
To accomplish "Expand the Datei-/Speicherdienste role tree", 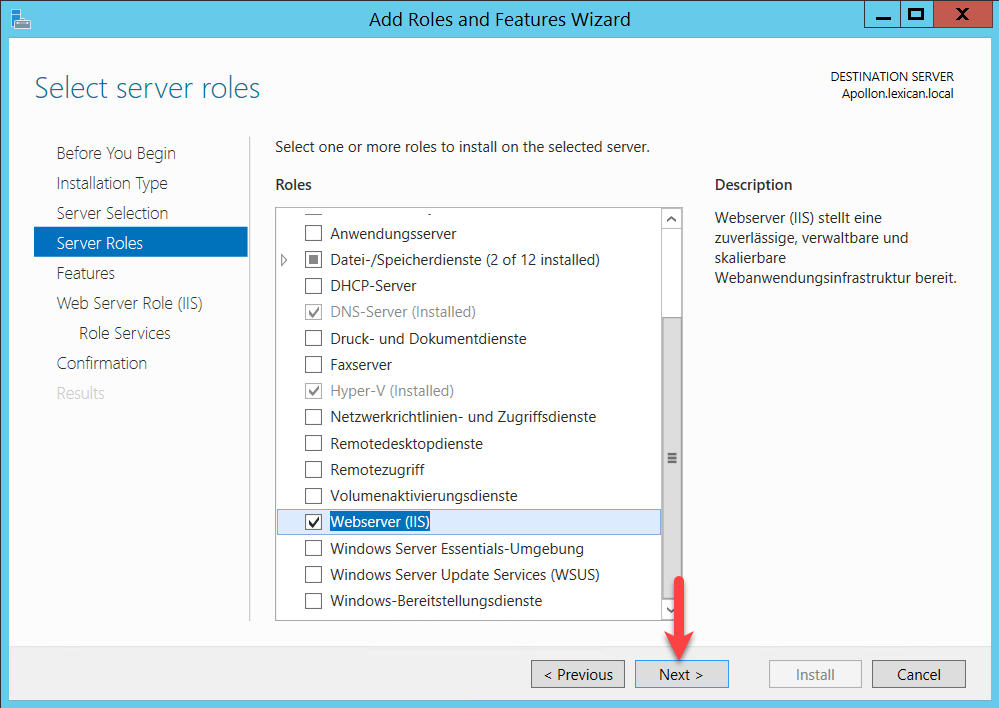I will point(285,260).
